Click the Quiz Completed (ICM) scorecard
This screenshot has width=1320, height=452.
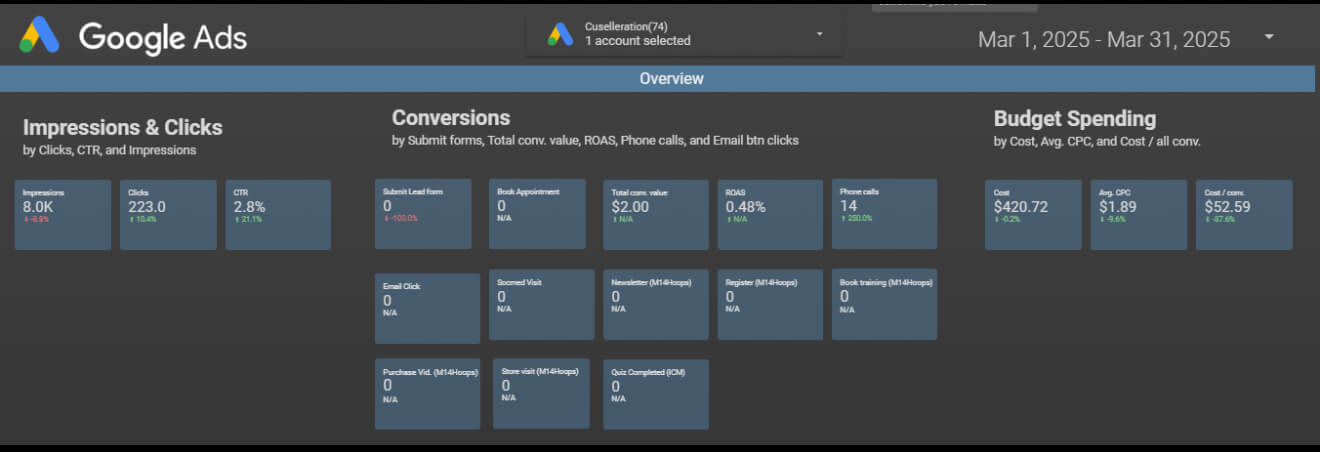pos(656,394)
